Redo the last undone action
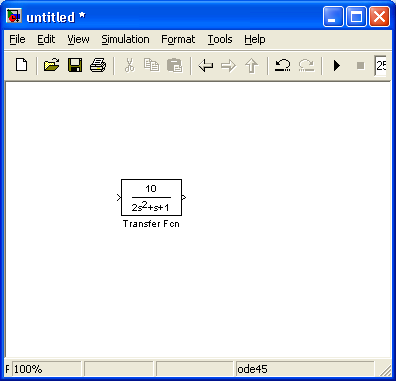The image size is (396, 381). (306, 65)
